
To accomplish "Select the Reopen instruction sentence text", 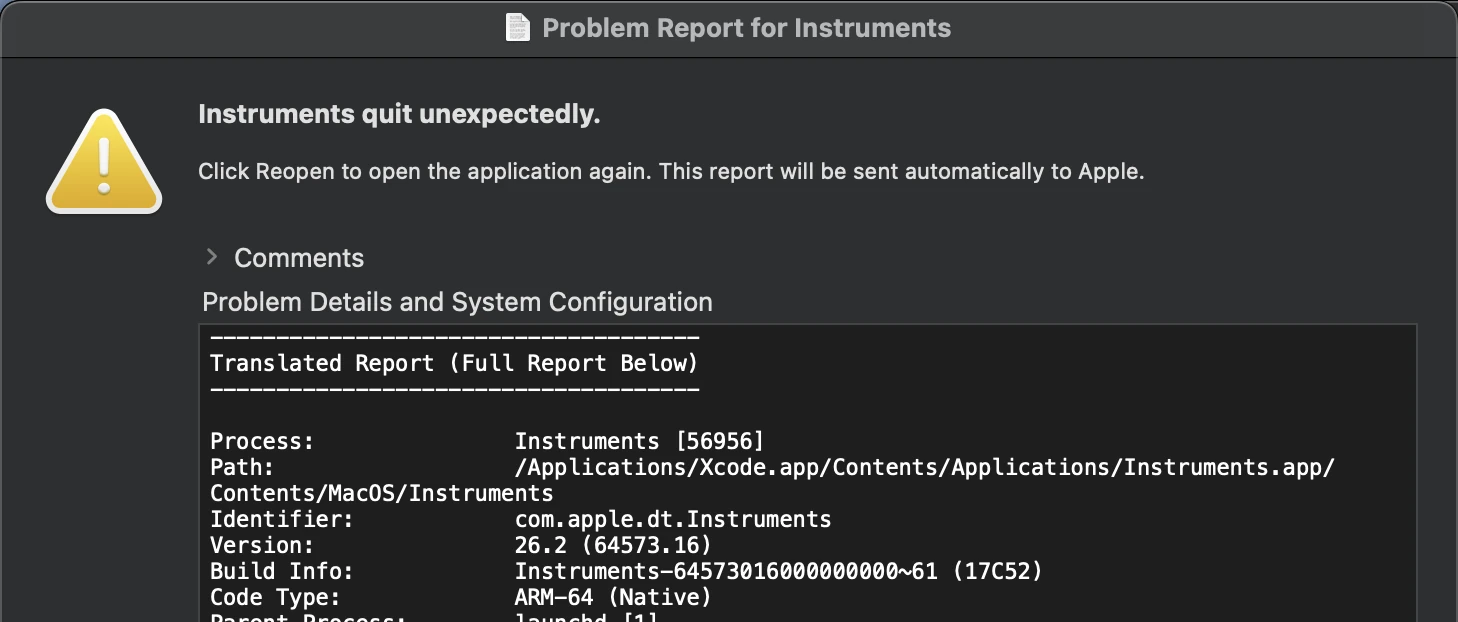I will coord(672,171).
